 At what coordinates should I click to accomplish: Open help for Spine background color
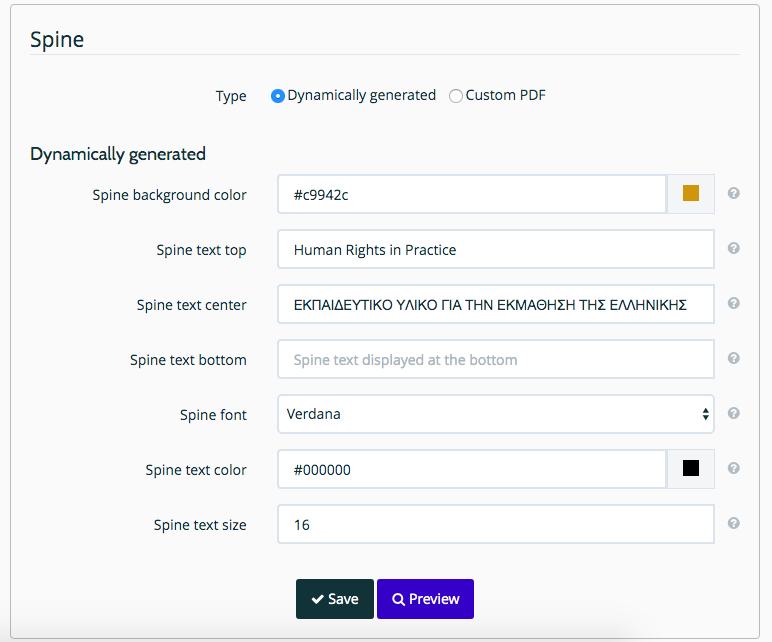(734, 193)
